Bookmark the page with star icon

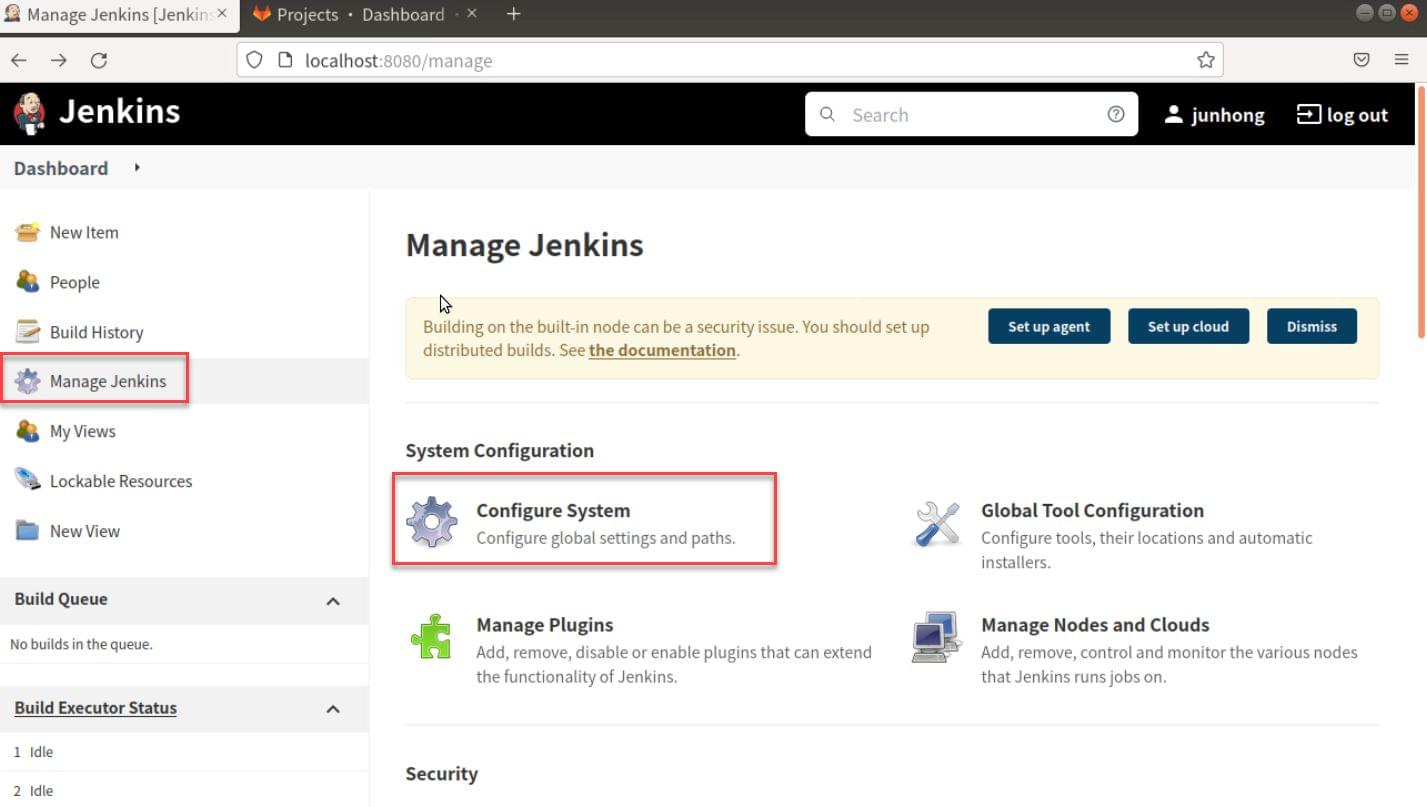point(1206,60)
